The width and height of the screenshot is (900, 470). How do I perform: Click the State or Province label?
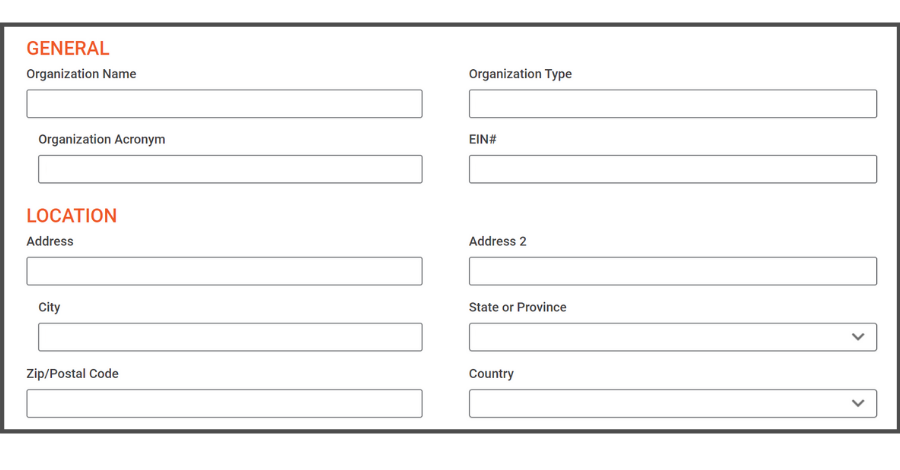tap(518, 308)
